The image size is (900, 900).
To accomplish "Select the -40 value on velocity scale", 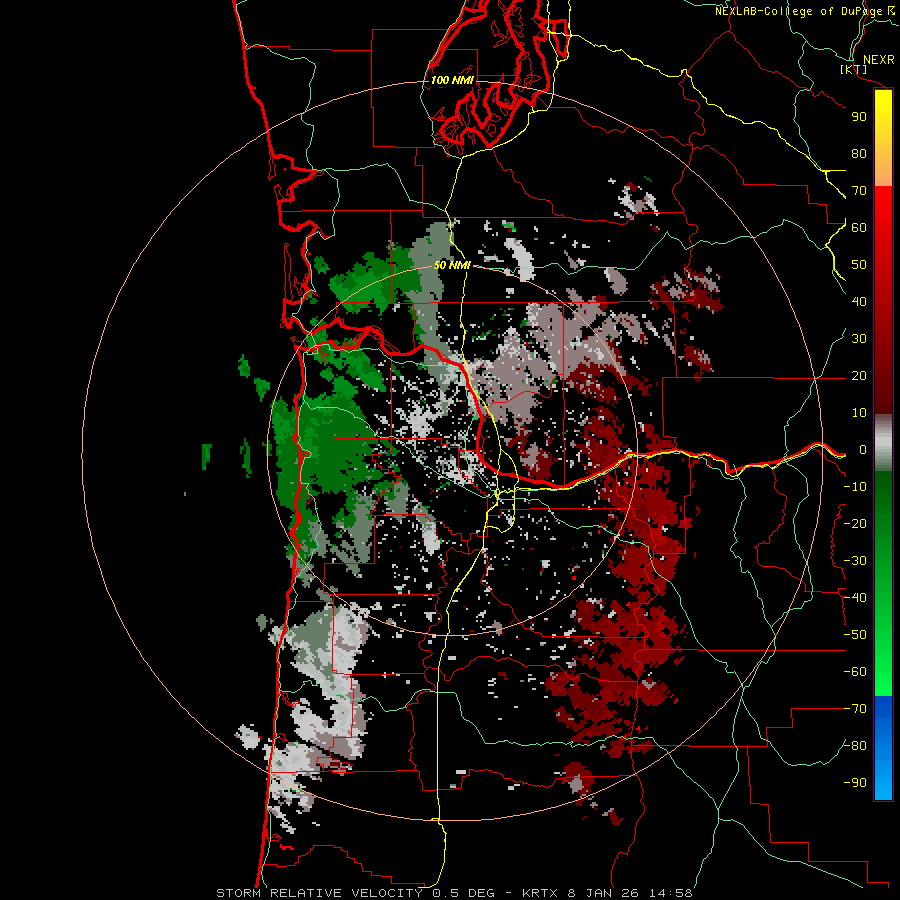I will (x=855, y=598).
